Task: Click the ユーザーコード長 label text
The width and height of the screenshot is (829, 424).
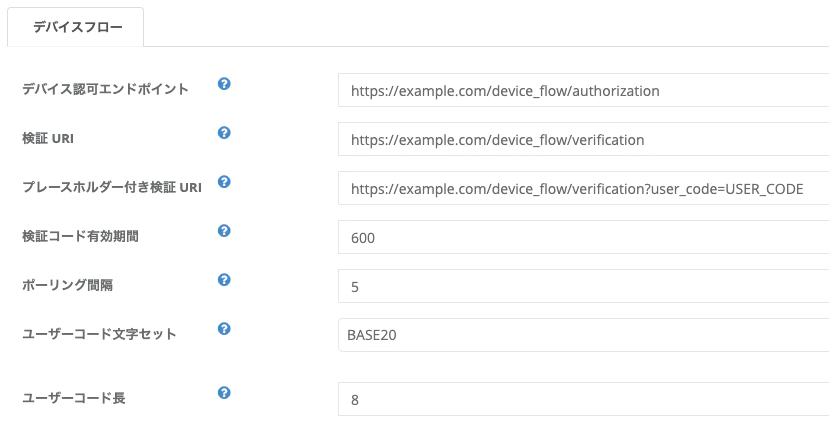Action: (x=73, y=398)
